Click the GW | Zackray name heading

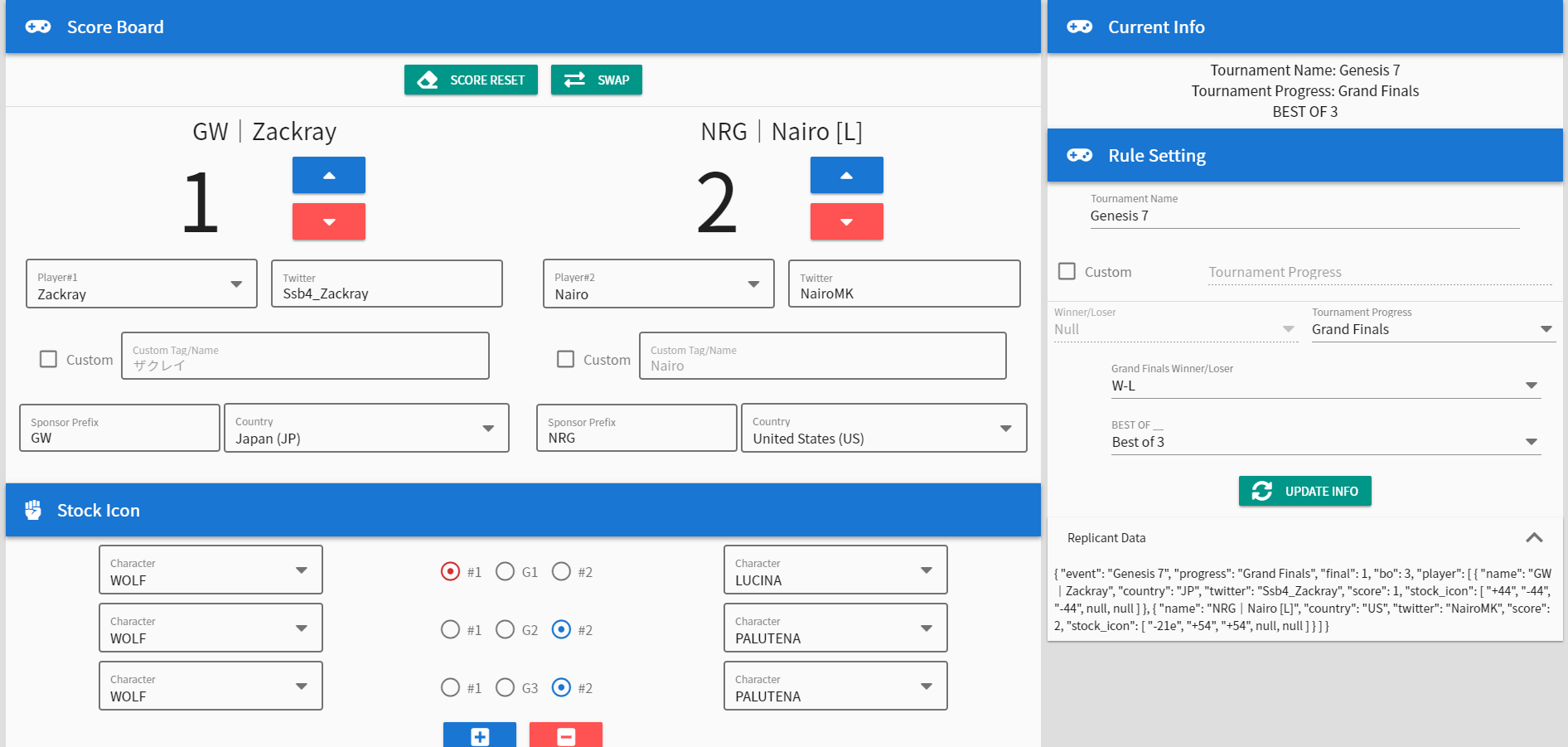pos(264,132)
